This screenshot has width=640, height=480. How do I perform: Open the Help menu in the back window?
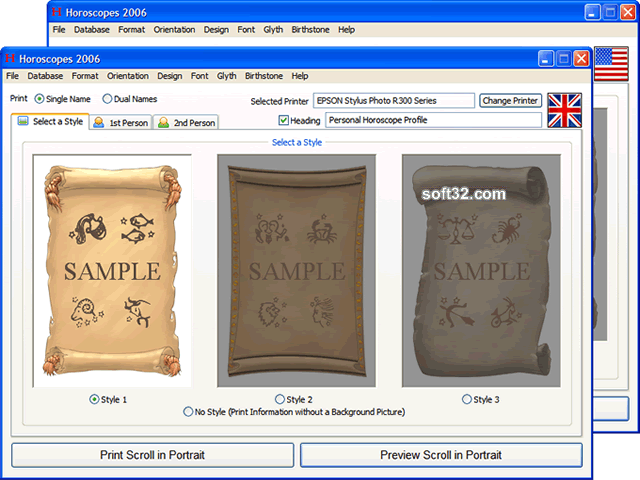pos(346,29)
